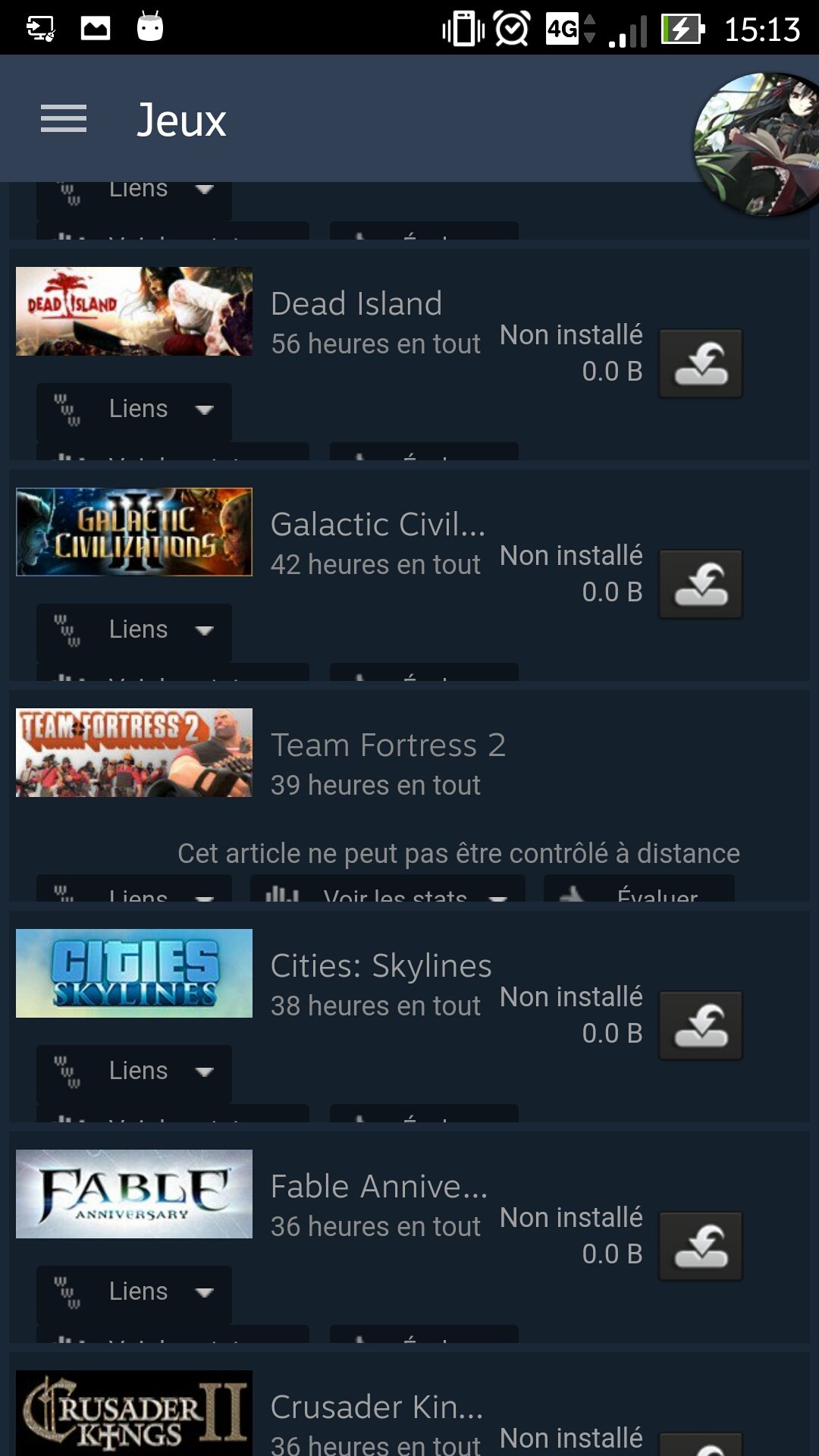This screenshot has height=1456, width=819.
Task: Select the Cities: Skylines title
Action: click(381, 965)
